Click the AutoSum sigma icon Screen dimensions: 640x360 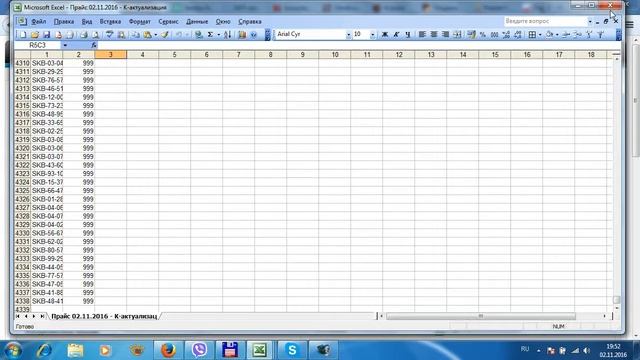point(210,35)
